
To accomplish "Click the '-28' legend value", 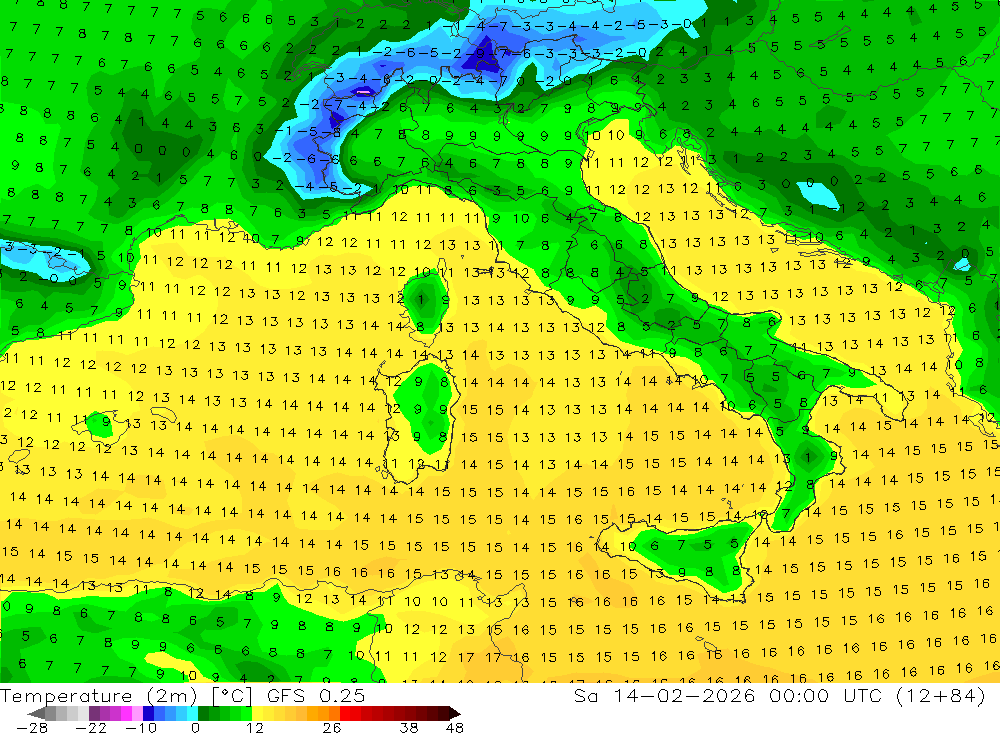I will pyautogui.click(x=32, y=727).
